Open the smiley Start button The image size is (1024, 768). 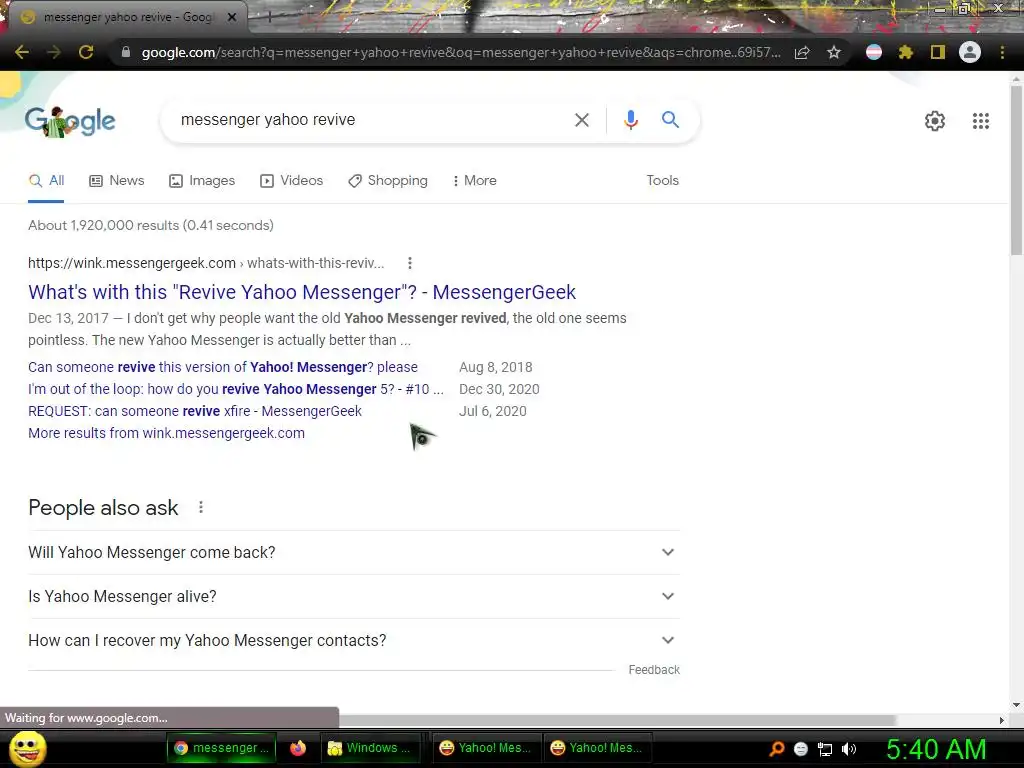click(27, 748)
